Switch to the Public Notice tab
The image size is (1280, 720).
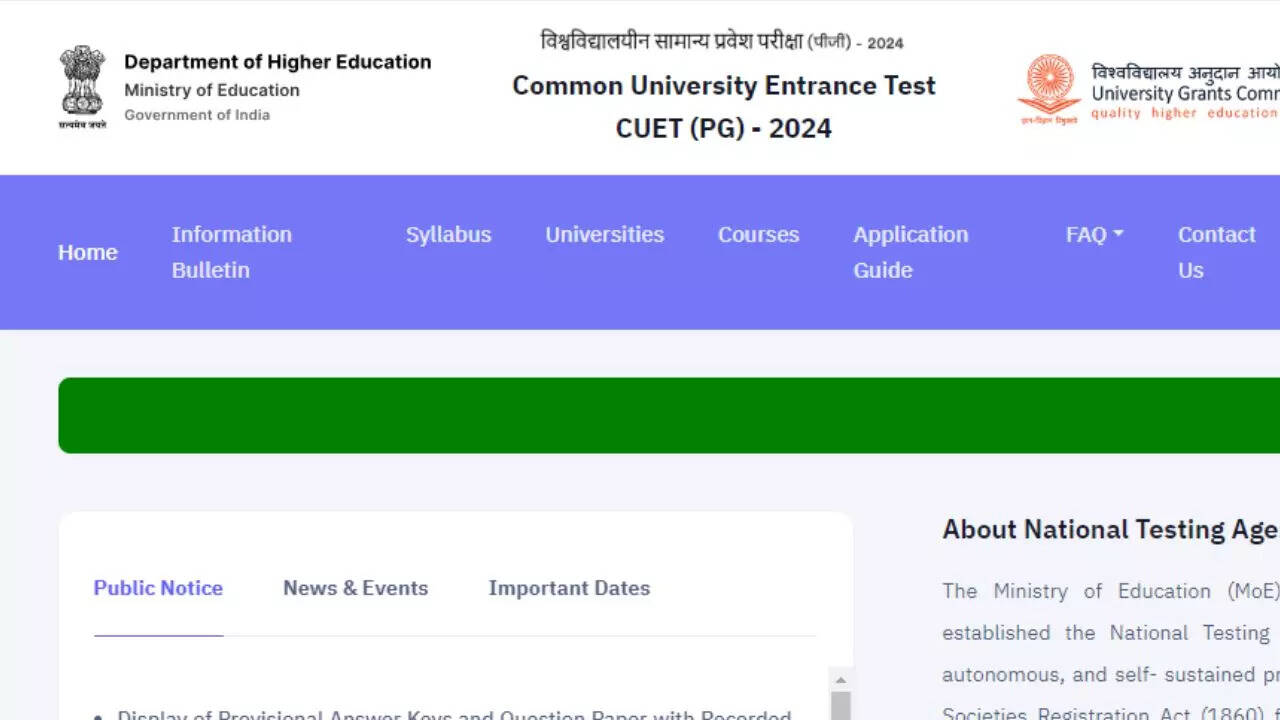[158, 588]
